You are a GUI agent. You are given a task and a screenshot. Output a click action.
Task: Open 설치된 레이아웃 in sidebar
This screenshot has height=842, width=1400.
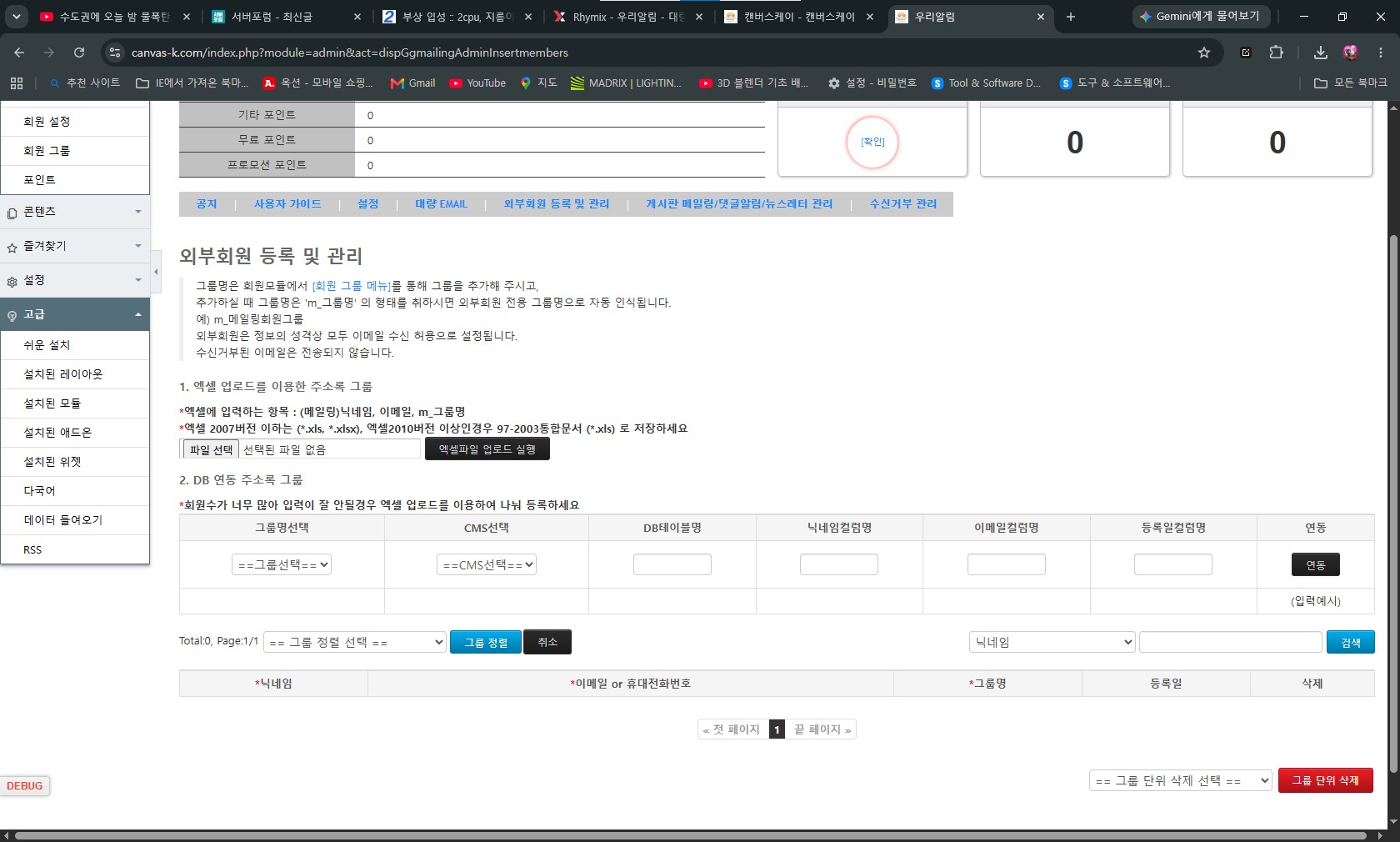pos(75,374)
